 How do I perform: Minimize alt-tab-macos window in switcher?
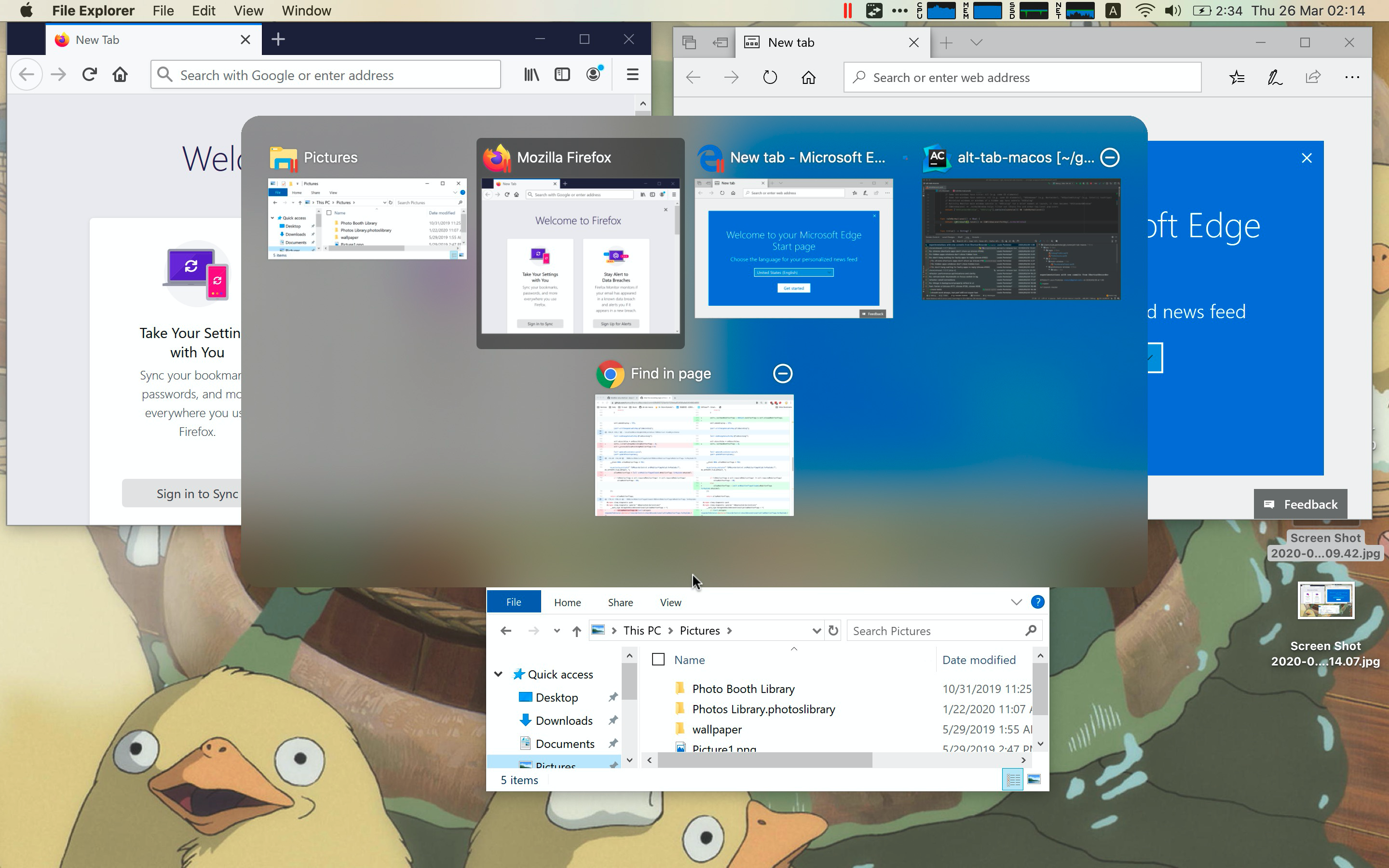(1110, 157)
